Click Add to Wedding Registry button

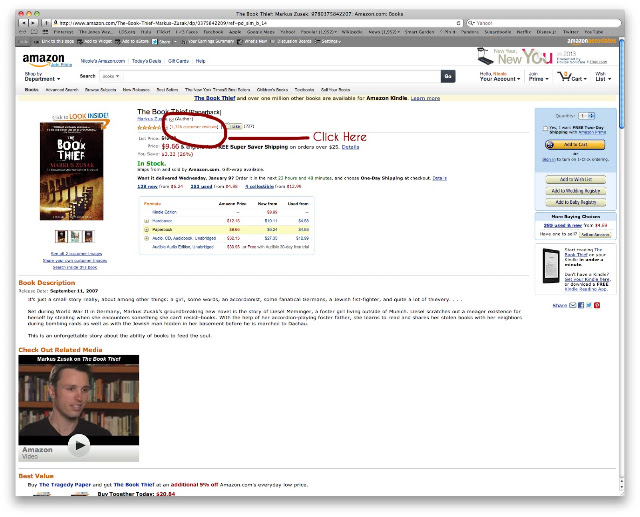point(576,191)
